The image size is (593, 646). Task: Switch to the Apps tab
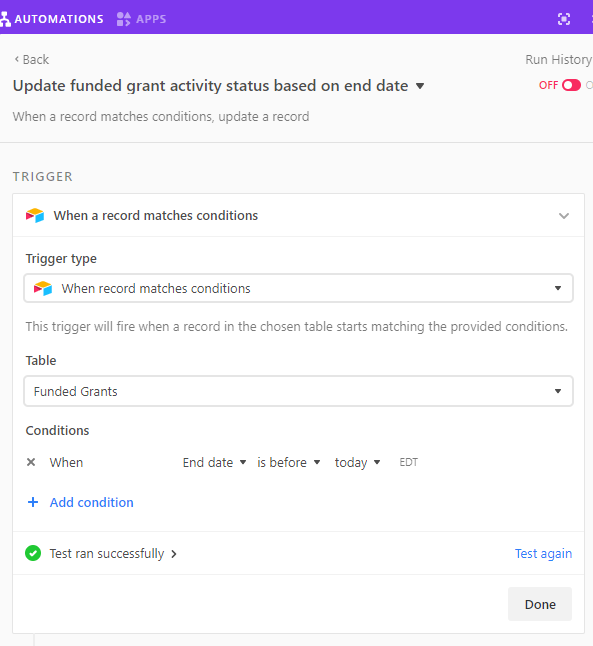click(x=141, y=19)
